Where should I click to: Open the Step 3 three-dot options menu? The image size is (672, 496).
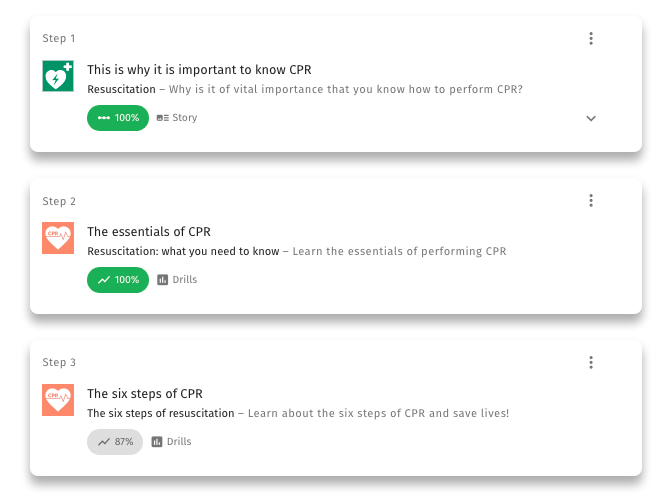click(591, 363)
